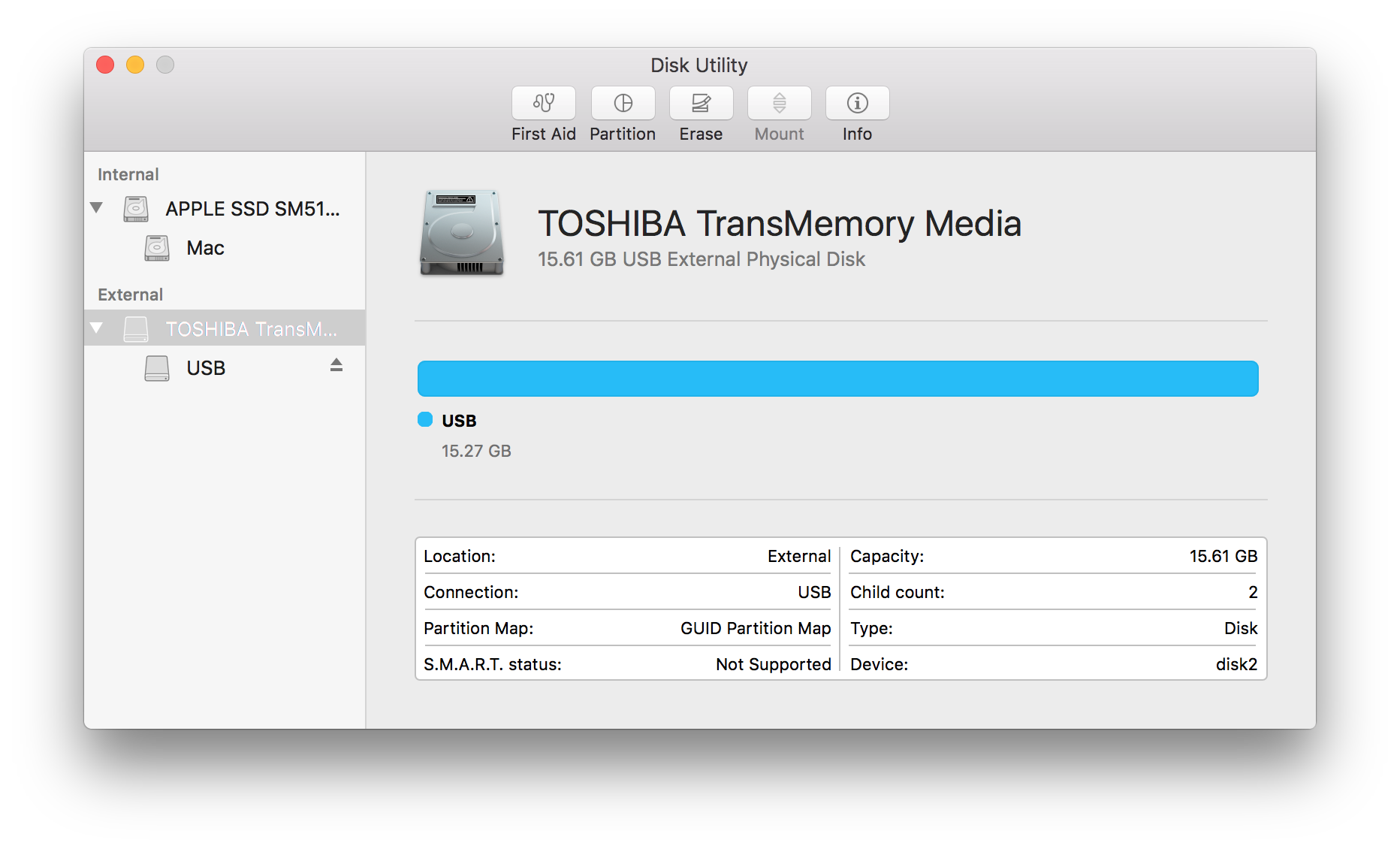Click the large TOSHIBA disk image
Image resolution: width=1400 pixels, height=849 pixels.
[461, 233]
